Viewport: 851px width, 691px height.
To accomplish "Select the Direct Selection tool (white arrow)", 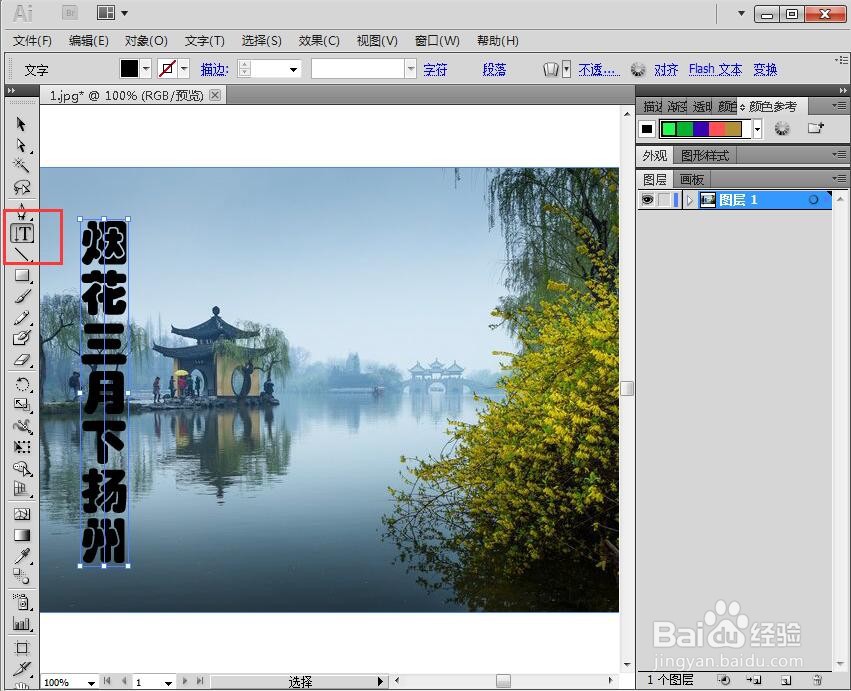I will point(21,145).
